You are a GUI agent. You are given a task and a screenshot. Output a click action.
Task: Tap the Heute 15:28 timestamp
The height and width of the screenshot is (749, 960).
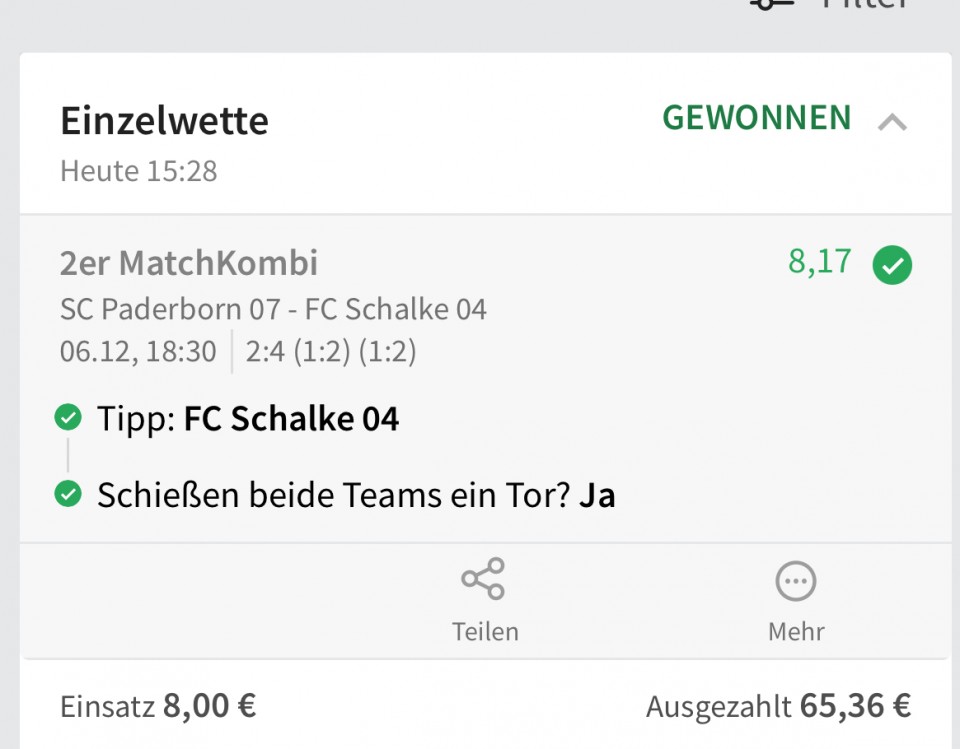[138, 171]
